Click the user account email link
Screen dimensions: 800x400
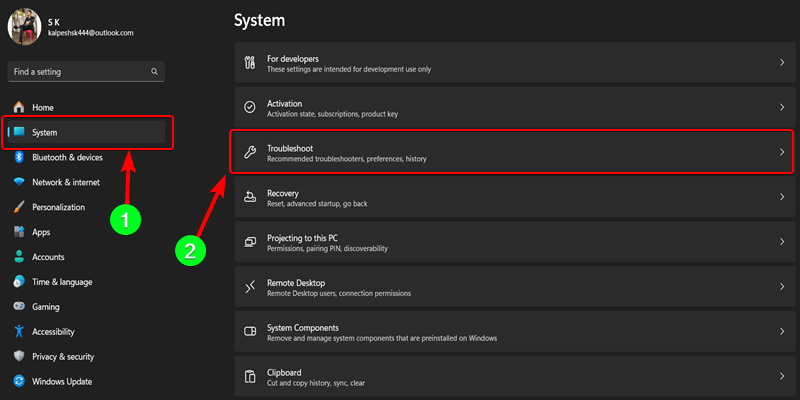point(90,33)
